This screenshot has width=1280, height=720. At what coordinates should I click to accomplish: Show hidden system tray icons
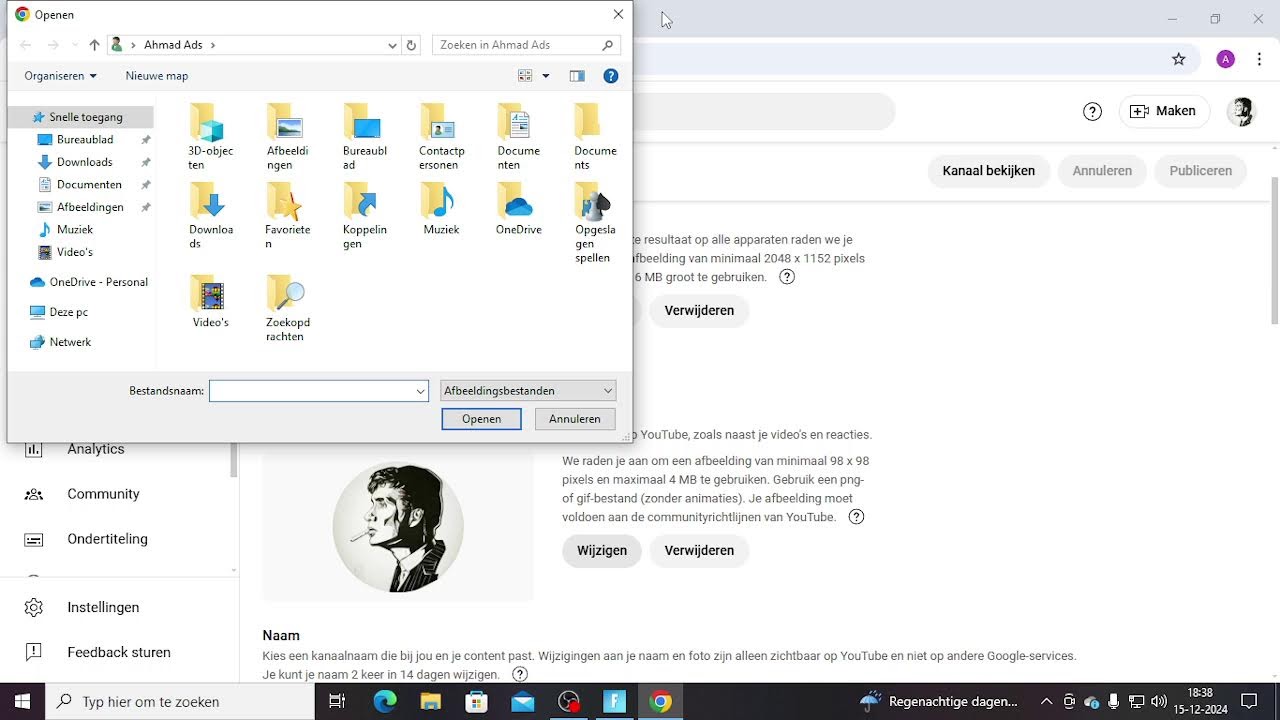click(x=1047, y=701)
